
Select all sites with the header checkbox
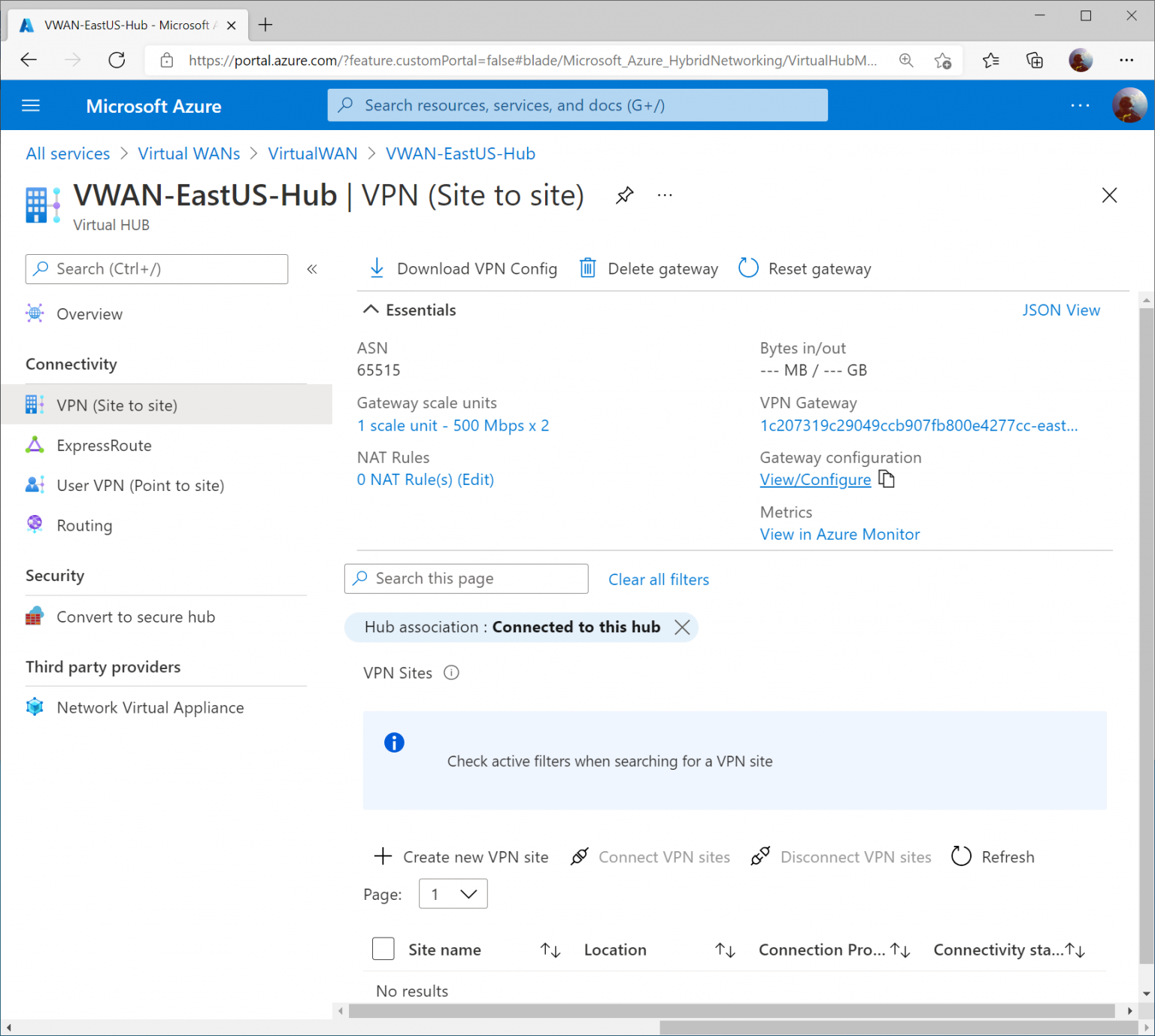(383, 949)
